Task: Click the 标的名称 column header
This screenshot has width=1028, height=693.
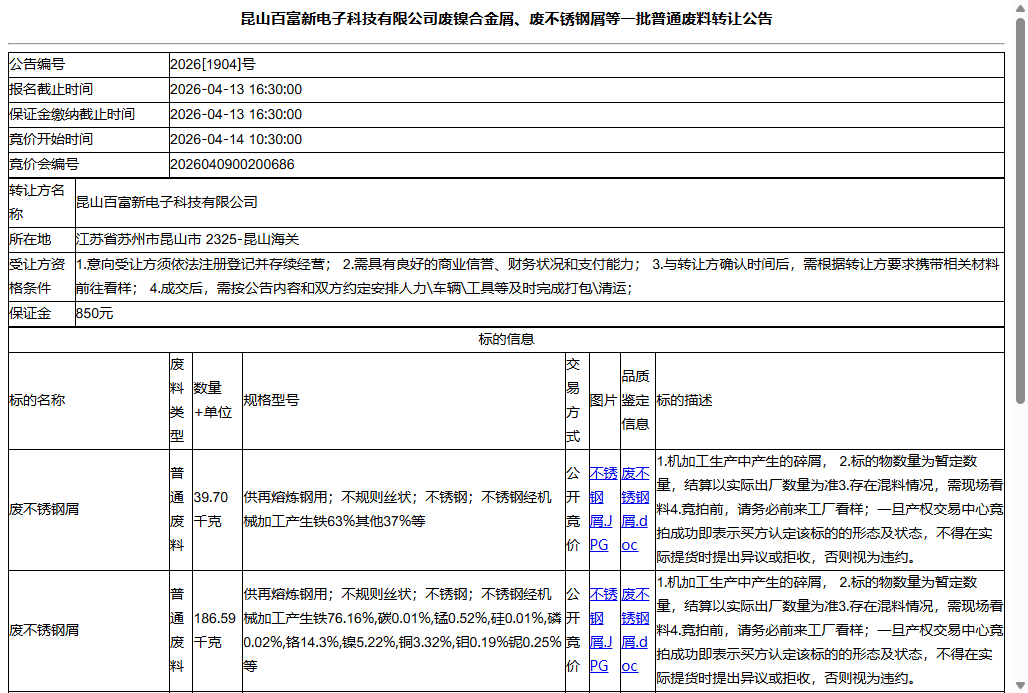Action: pos(37,400)
